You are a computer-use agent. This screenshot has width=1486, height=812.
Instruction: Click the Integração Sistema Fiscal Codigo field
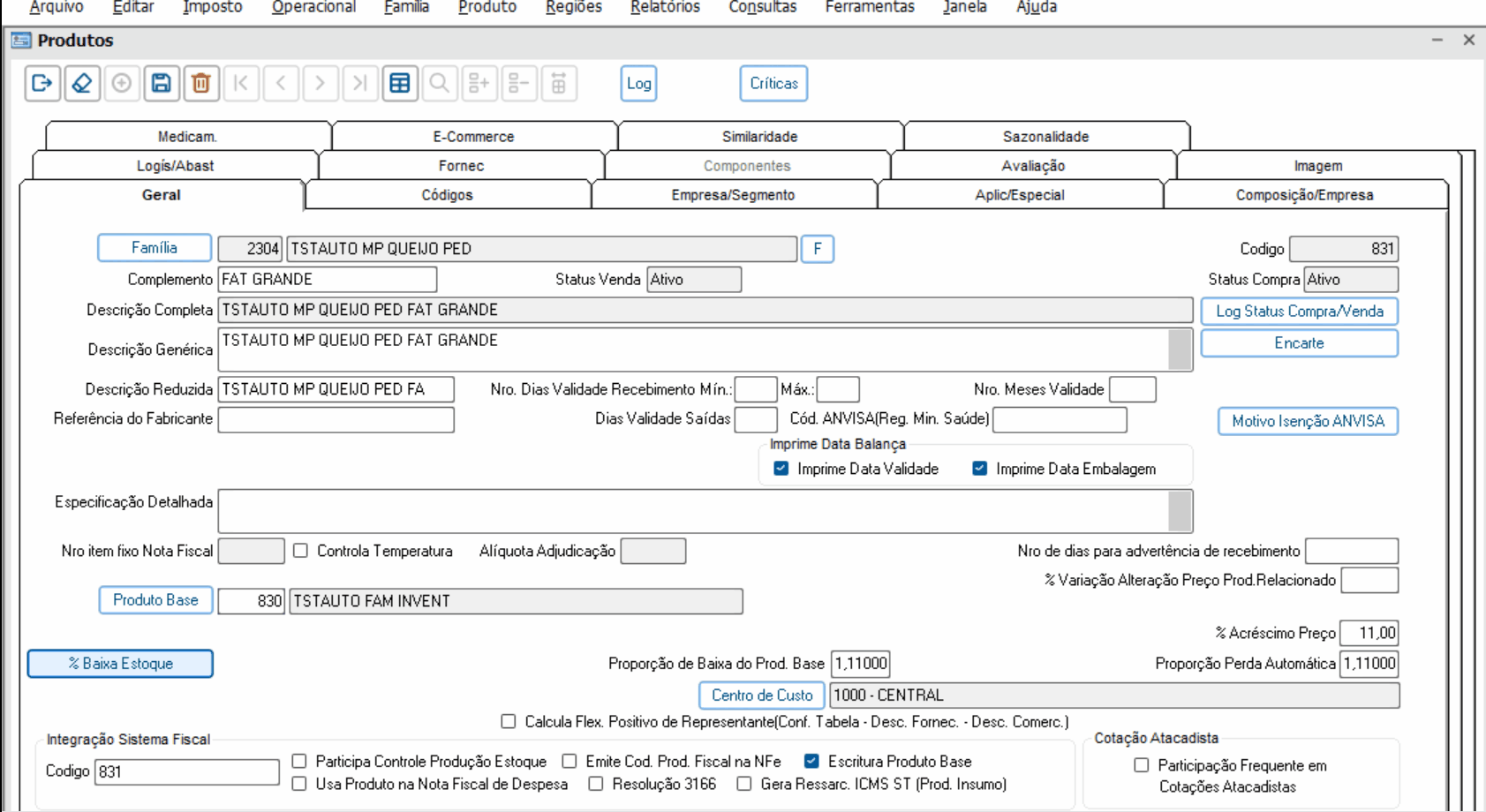(x=187, y=772)
